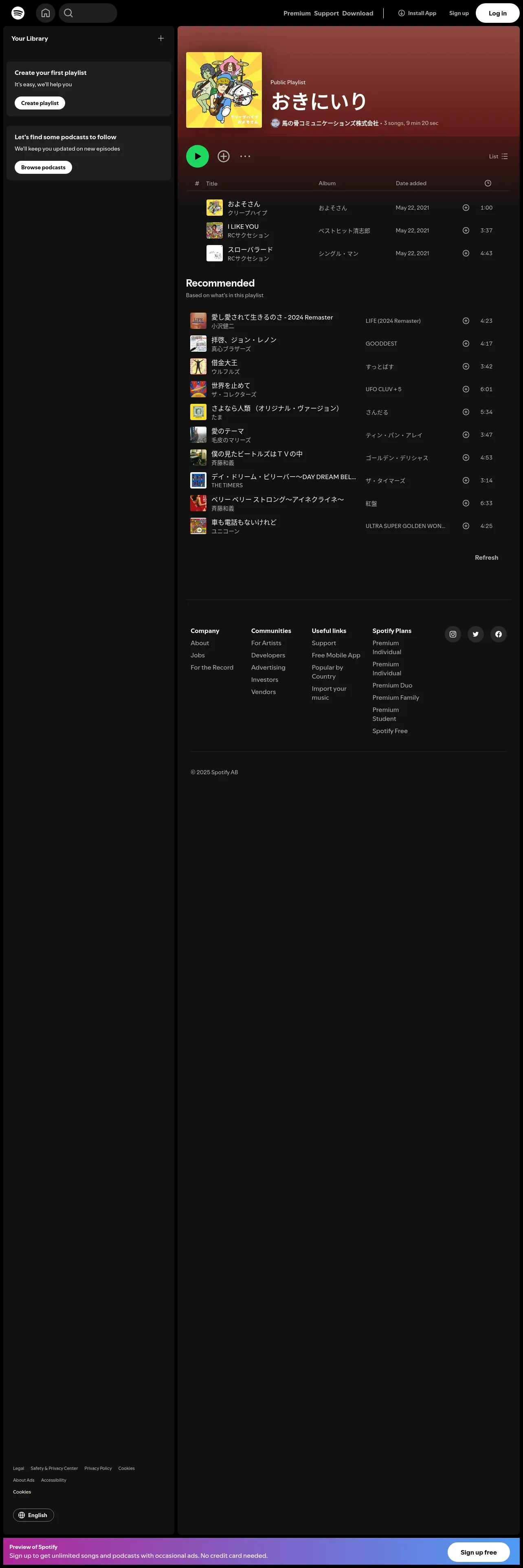Click Sign up free button

click(x=479, y=1552)
